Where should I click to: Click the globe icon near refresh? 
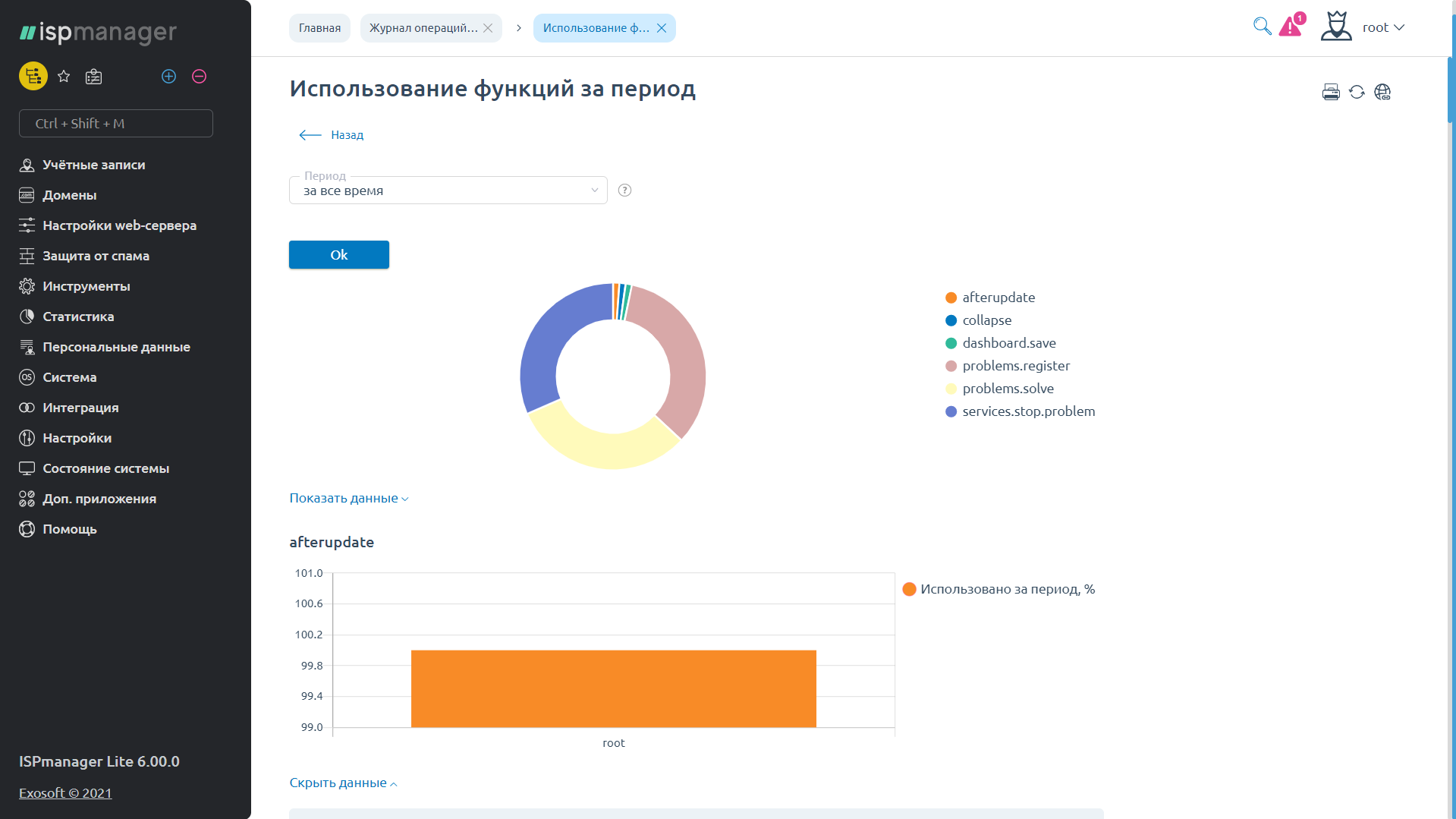pos(1382,93)
